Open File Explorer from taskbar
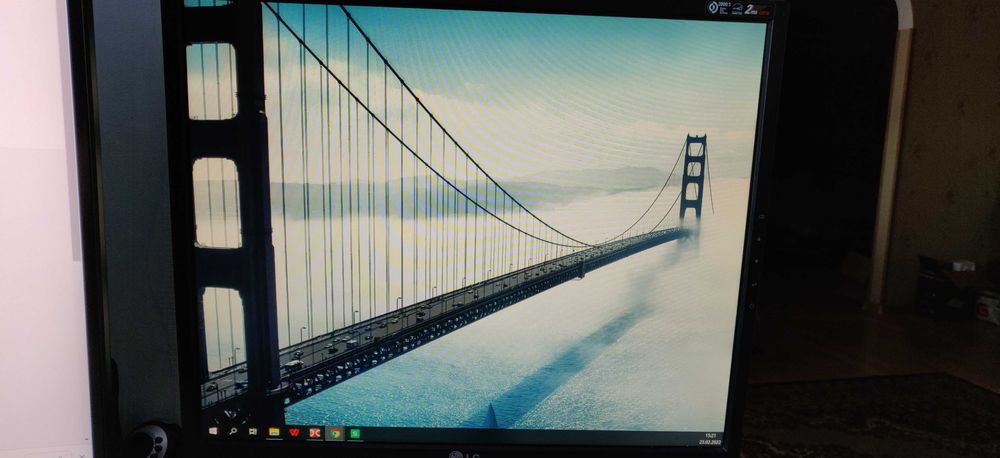The width and height of the screenshot is (1000, 458). pyautogui.click(x=274, y=432)
